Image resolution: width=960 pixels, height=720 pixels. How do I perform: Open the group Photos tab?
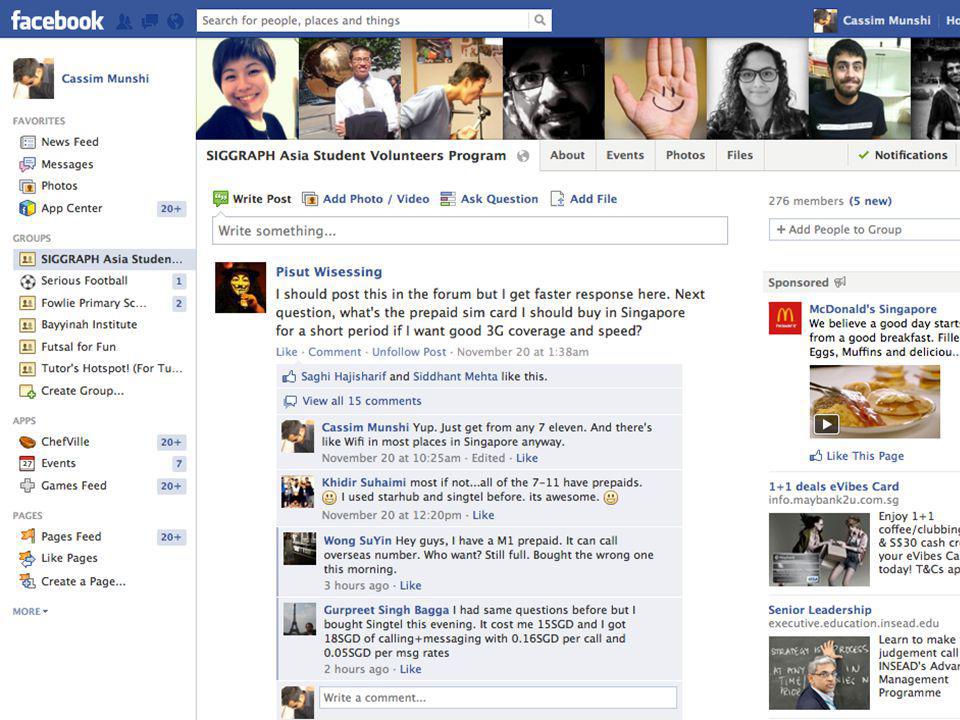coord(685,156)
